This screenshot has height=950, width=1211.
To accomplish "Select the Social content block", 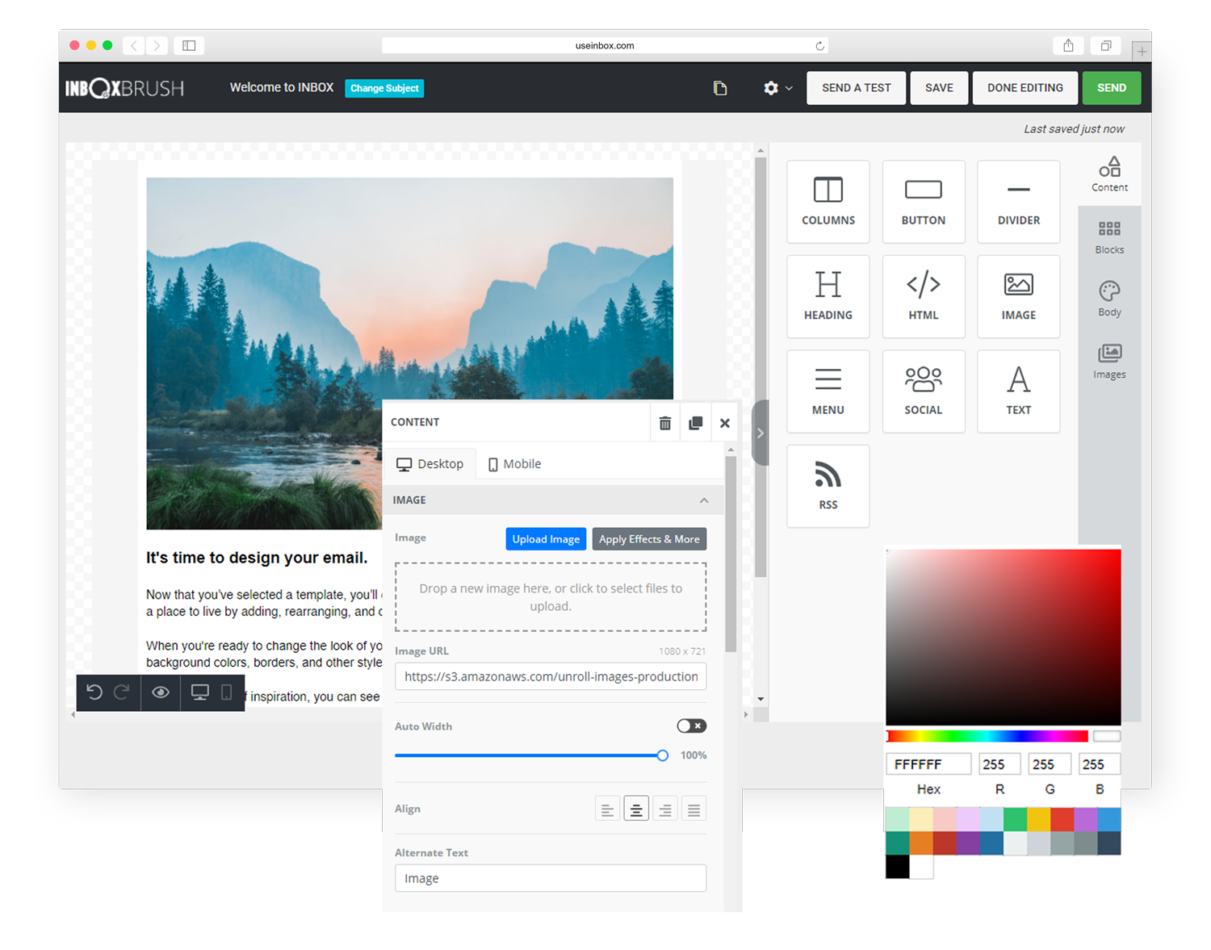I will pyautogui.click(x=923, y=390).
